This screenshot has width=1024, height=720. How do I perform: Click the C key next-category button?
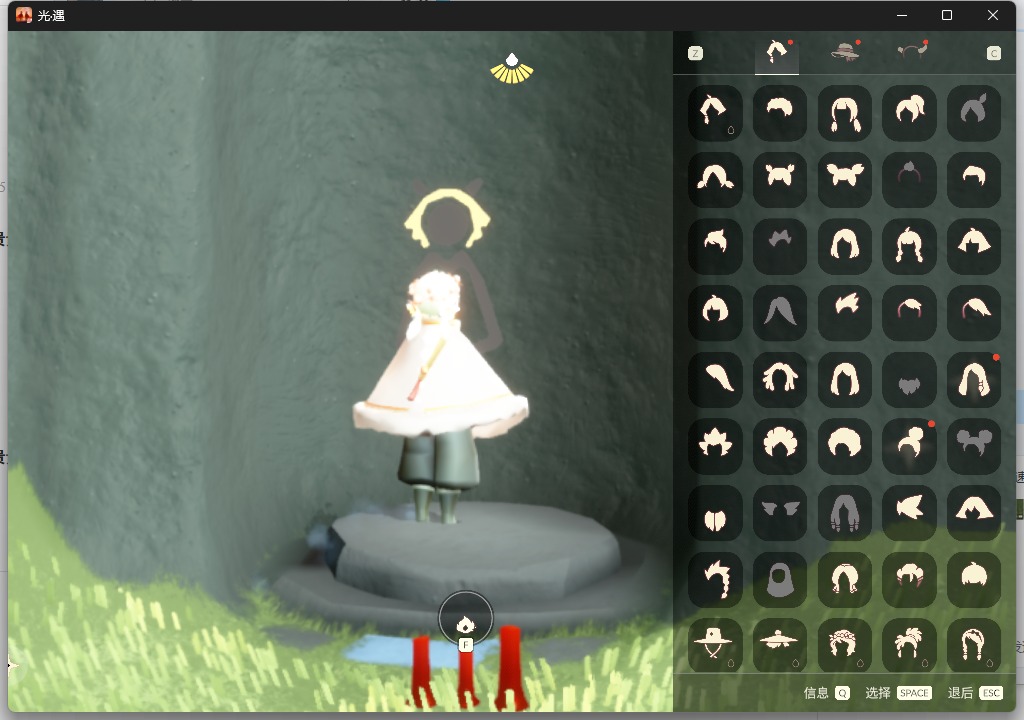[x=993, y=53]
